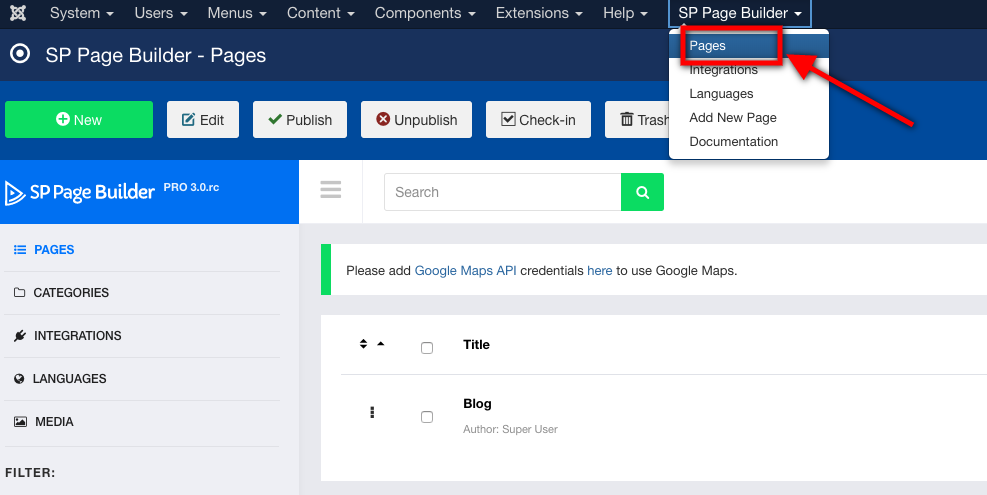Click the sort order arrows icon
The height and width of the screenshot is (495, 987).
[364, 345]
